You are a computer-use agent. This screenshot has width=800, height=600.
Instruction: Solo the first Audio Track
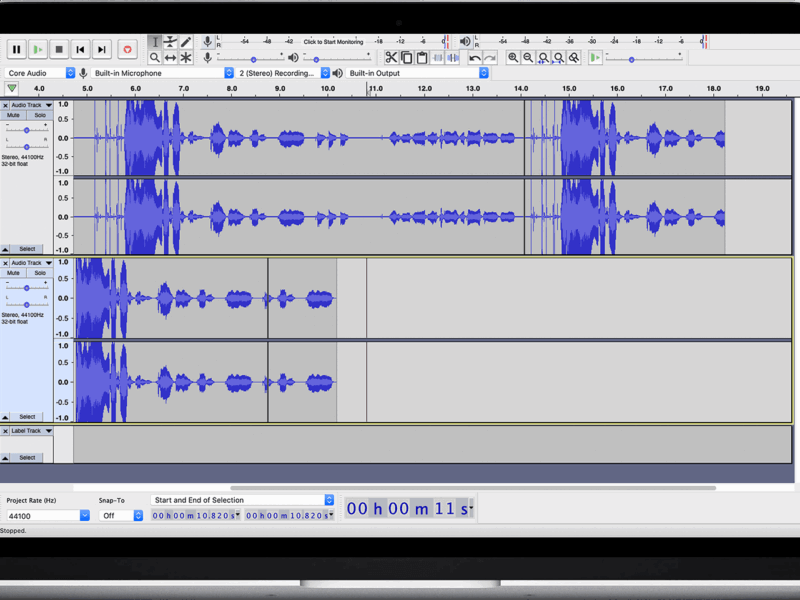40,115
